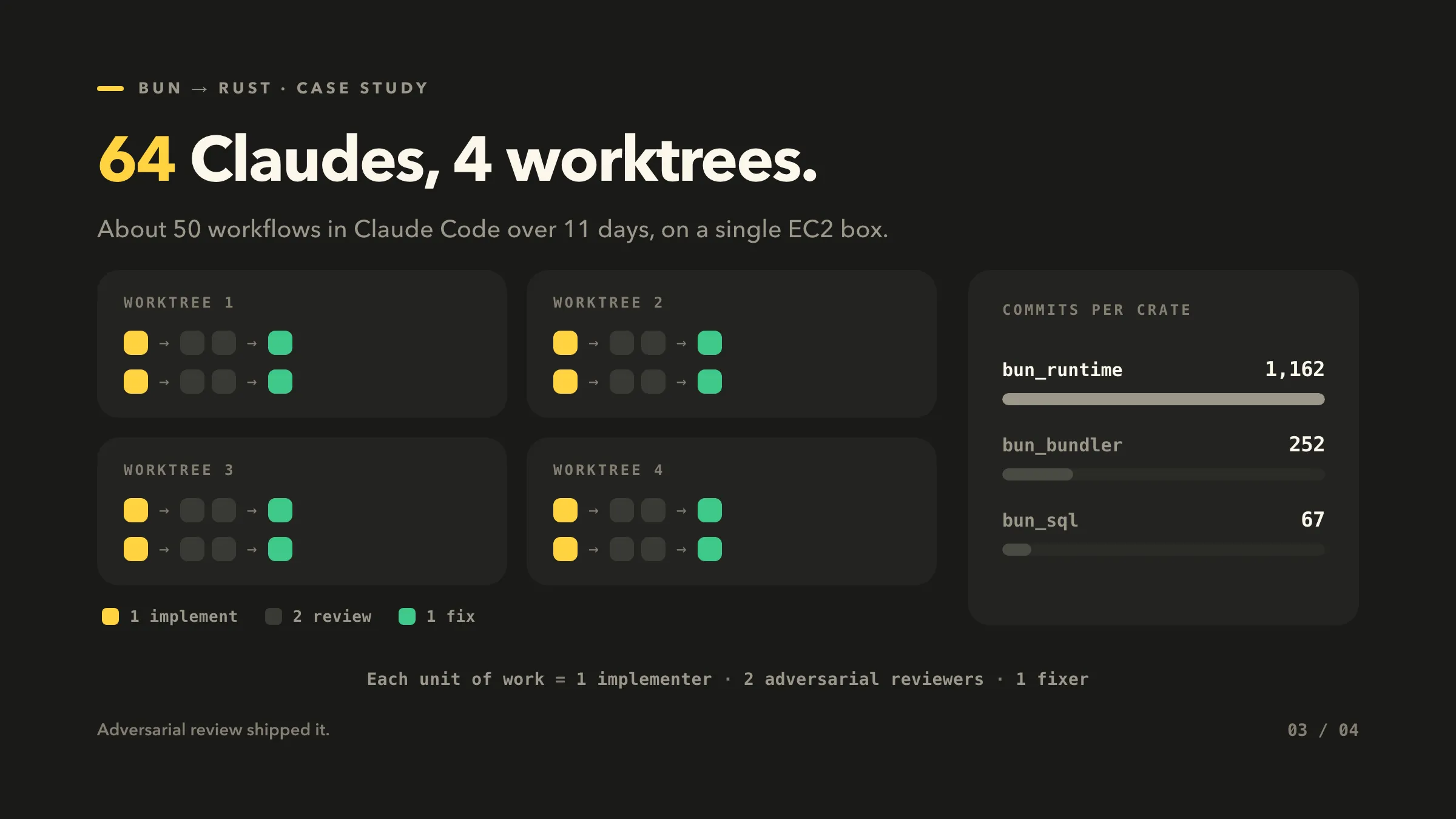Click the "1 fix" legend label
The image size is (1456, 819).
pyautogui.click(x=451, y=616)
